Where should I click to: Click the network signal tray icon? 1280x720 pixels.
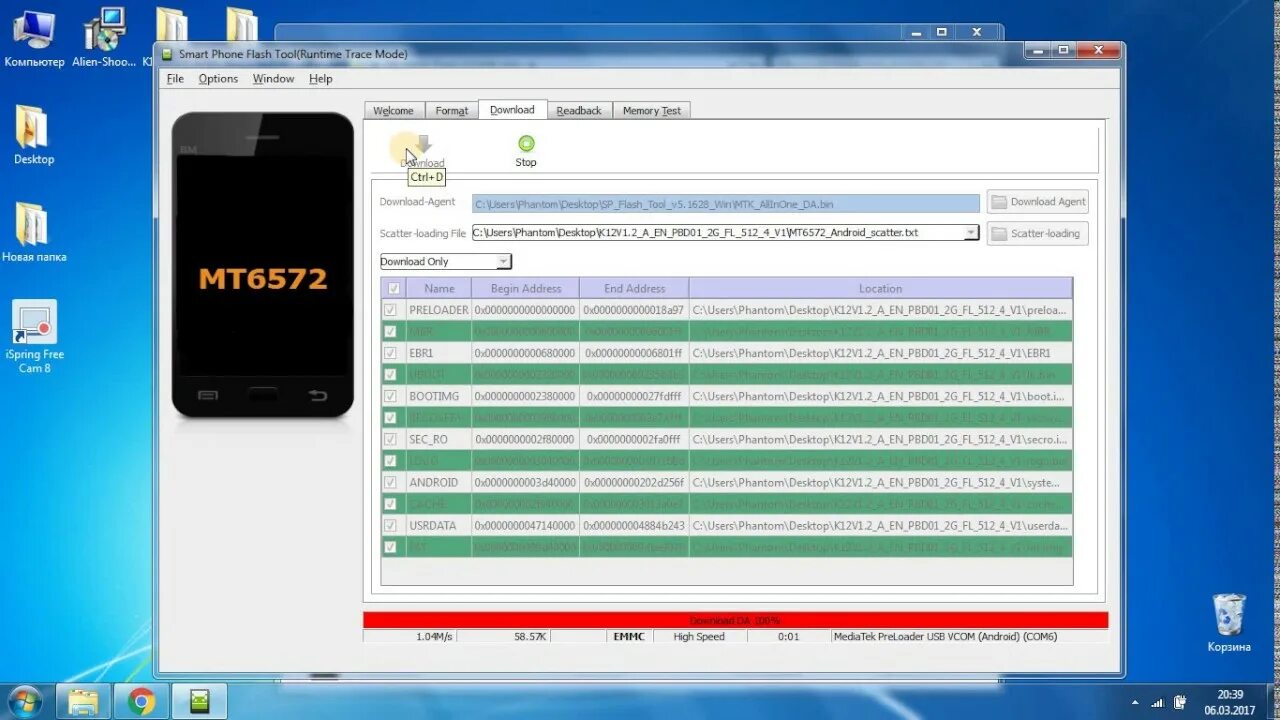coord(1158,703)
